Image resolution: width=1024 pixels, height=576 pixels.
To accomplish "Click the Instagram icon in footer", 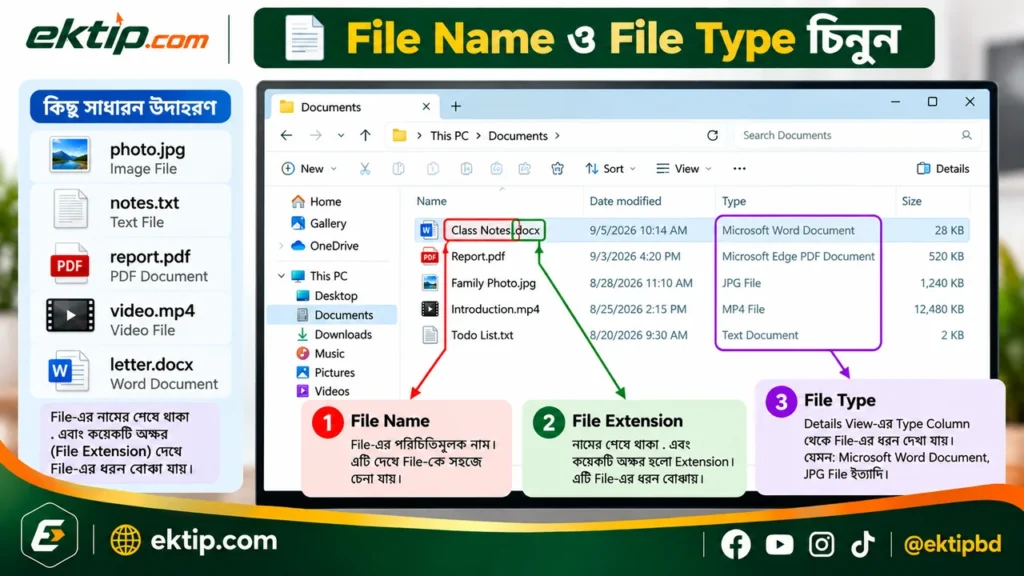I will coord(821,544).
